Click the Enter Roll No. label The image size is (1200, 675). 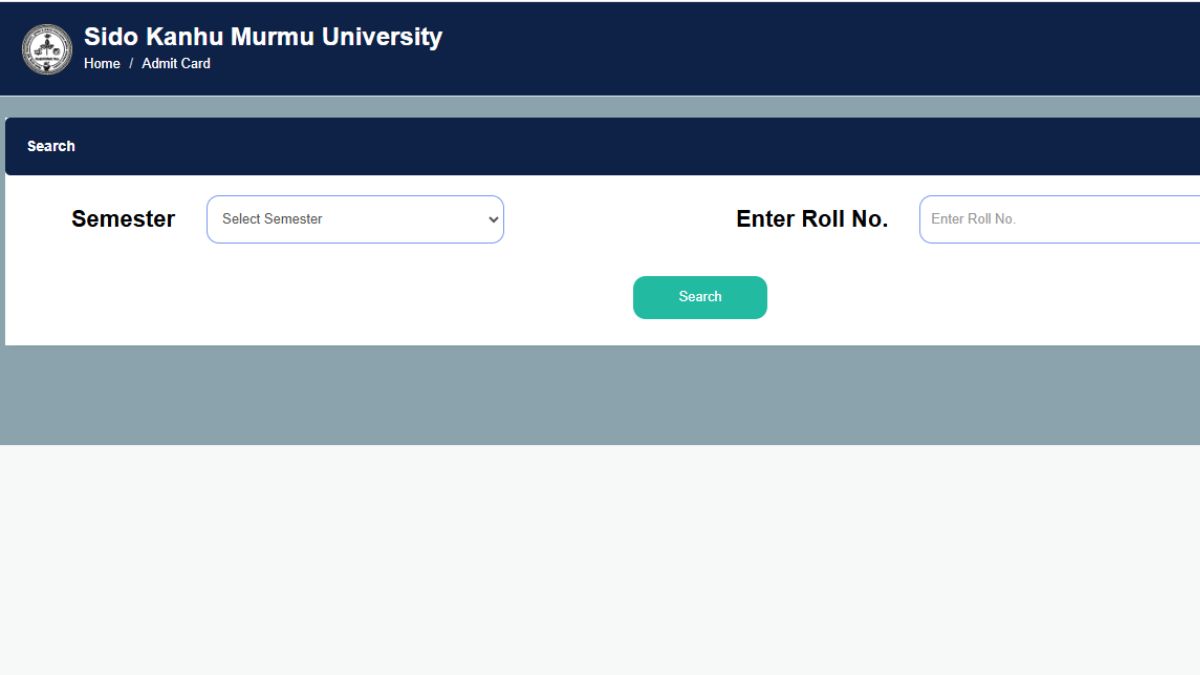pyautogui.click(x=812, y=219)
